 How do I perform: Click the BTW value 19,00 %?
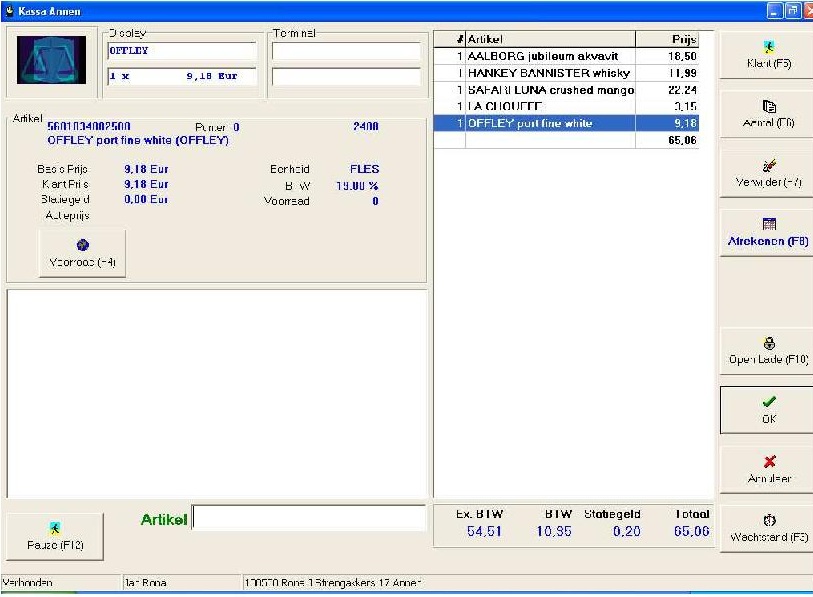[357, 186]
